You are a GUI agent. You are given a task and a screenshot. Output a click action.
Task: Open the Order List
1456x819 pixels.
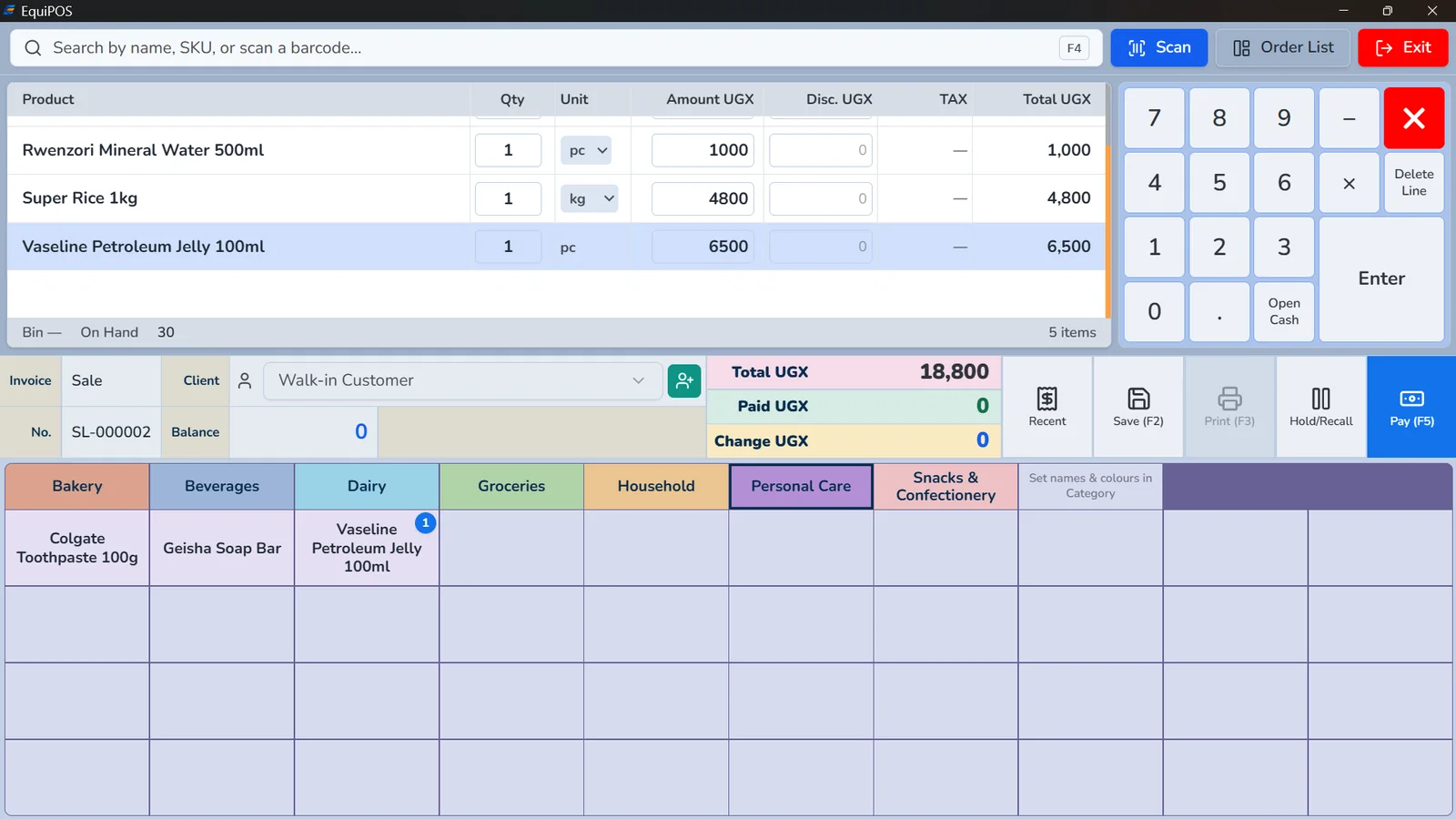pyautogui.click(x=1283, y=47)
